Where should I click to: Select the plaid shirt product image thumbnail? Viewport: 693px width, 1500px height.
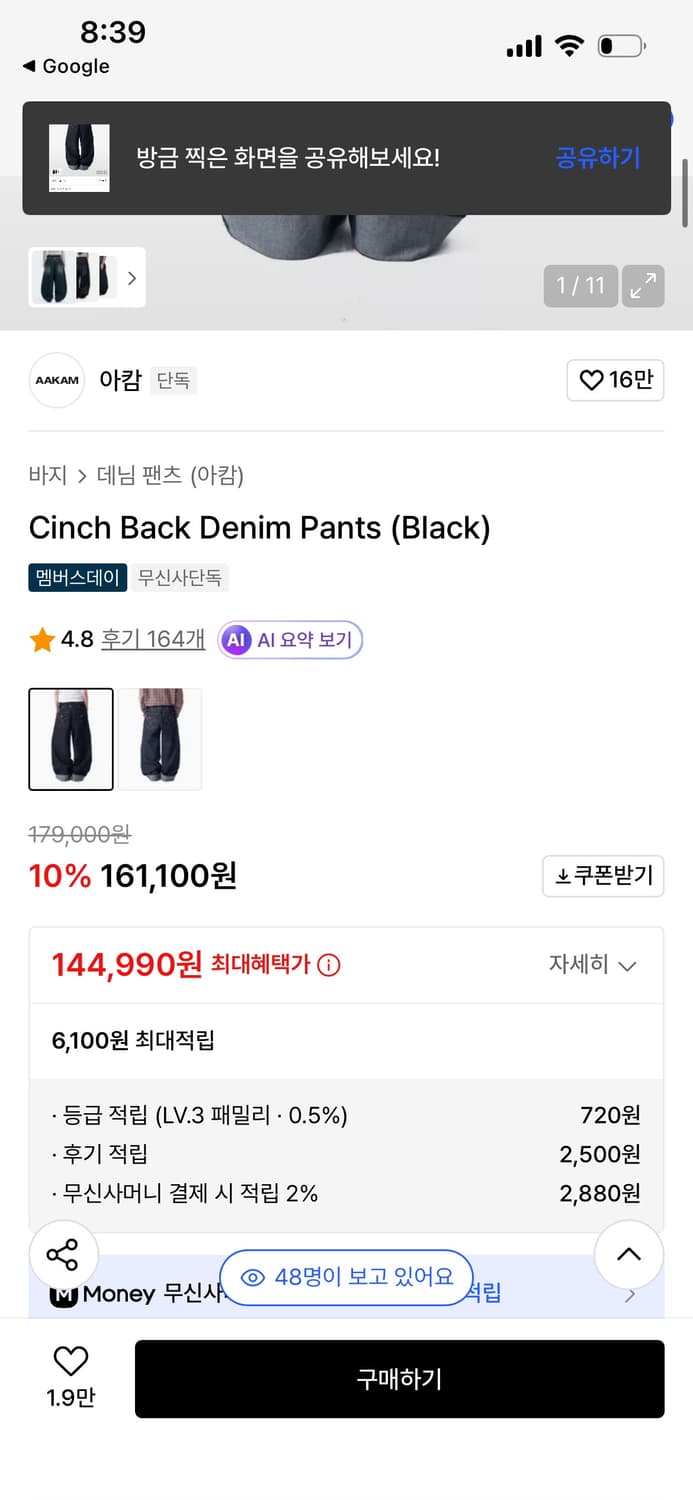[160, 739]
